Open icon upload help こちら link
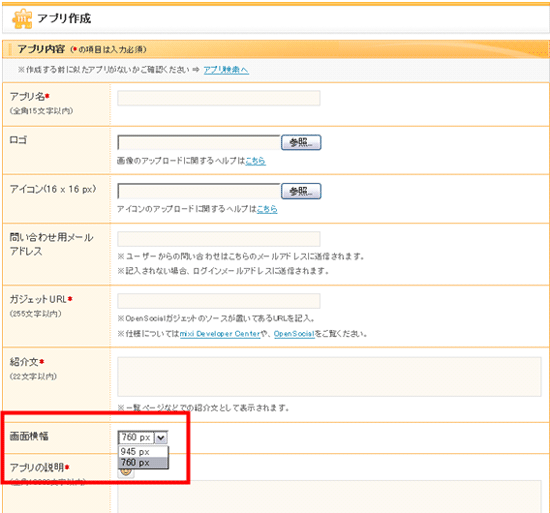Image resolution: width=550 pixels, height=513 pixels. (x=267, y=209)
